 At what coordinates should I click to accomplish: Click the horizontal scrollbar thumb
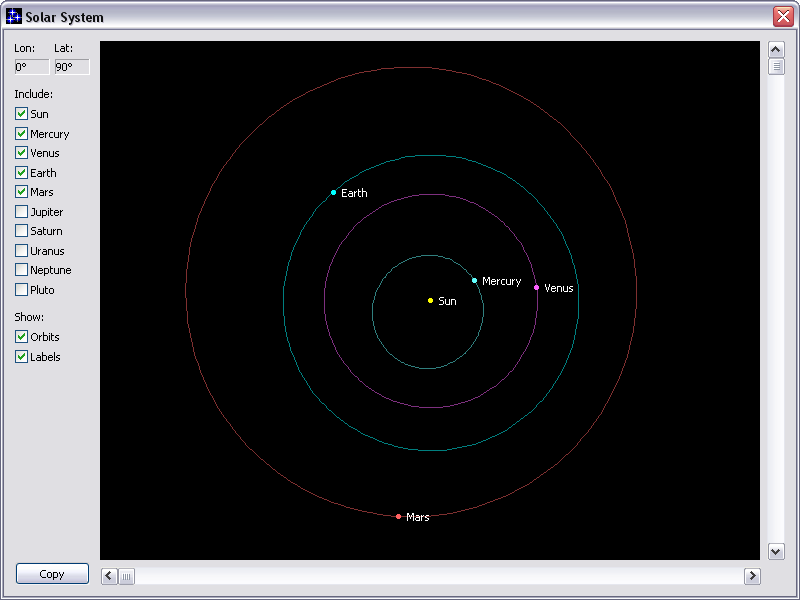click(x=127, y=577)
